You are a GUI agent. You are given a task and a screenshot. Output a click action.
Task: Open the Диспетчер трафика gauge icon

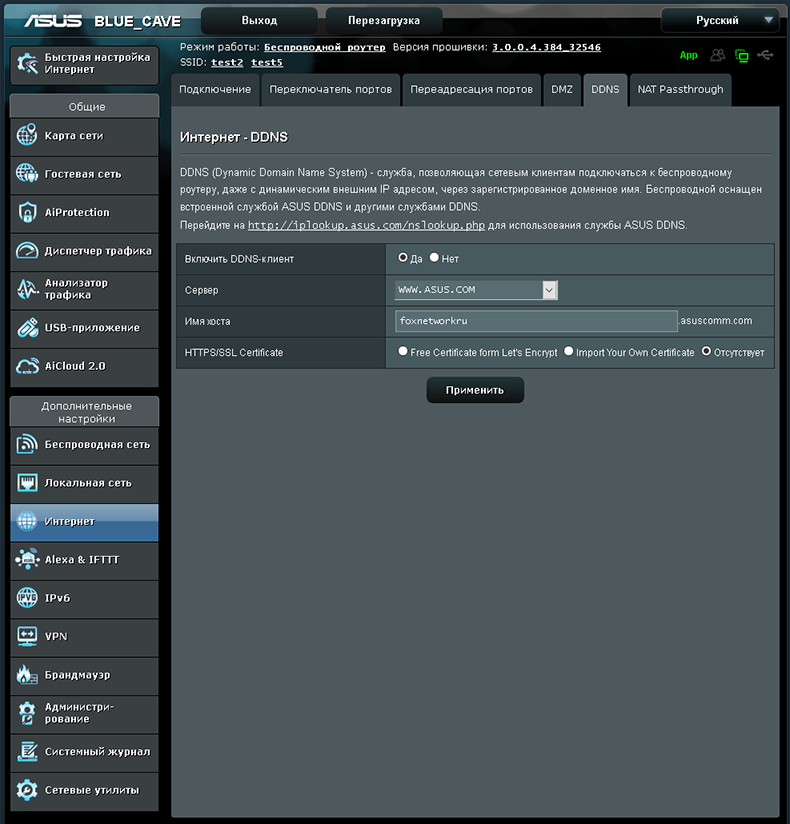point(27,251)
